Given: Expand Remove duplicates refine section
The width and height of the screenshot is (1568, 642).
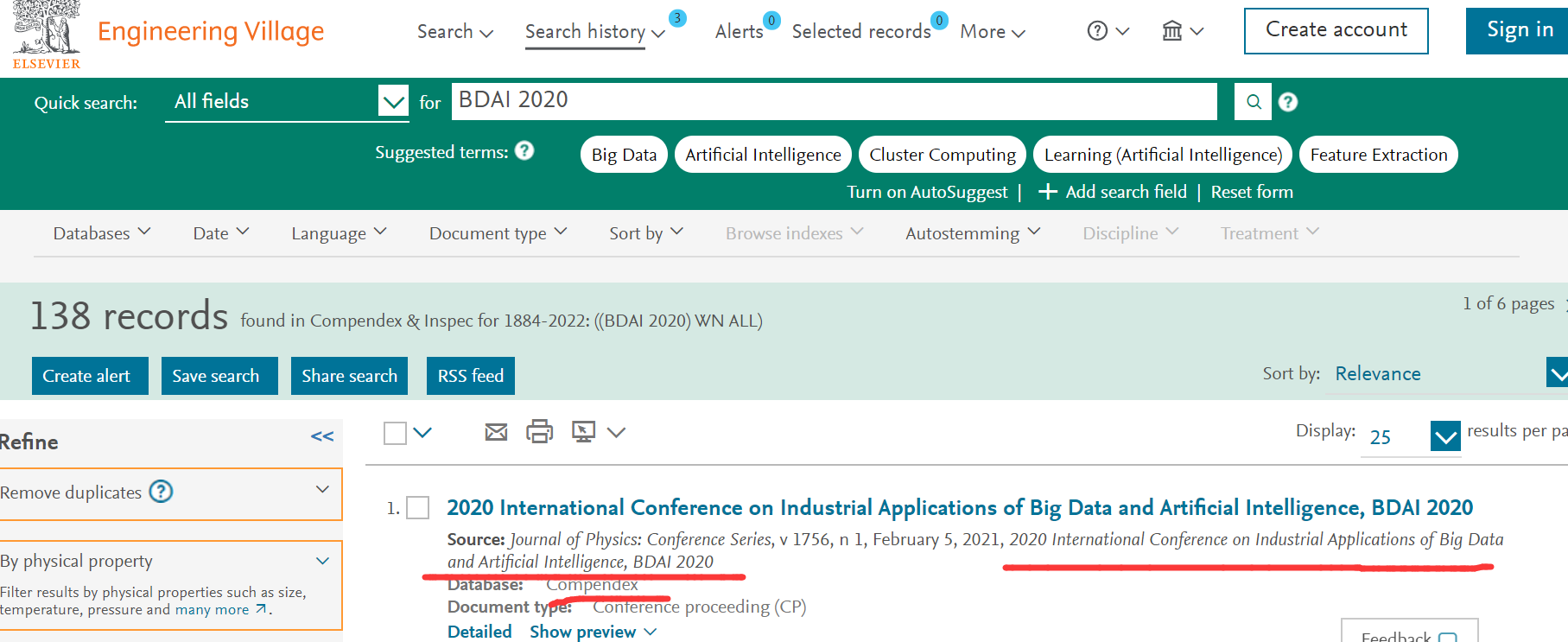Looking at the screenshot, I should pyautogui.click(x=322, y=490).
